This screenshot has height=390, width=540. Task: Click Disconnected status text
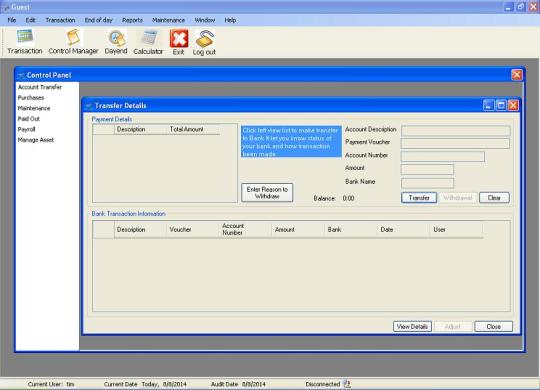point(323,384)
